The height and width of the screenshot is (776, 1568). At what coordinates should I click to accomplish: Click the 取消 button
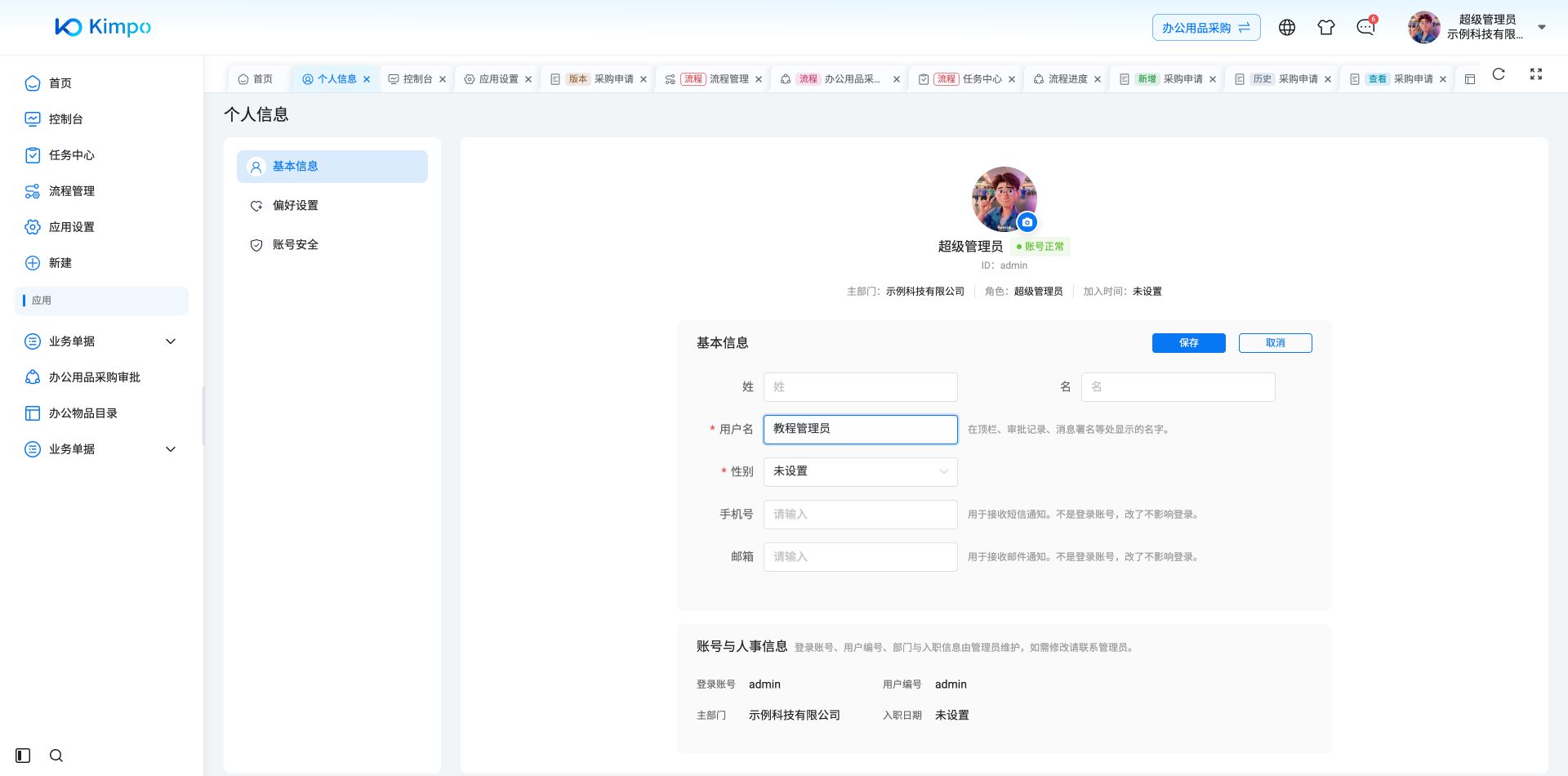1276,343
